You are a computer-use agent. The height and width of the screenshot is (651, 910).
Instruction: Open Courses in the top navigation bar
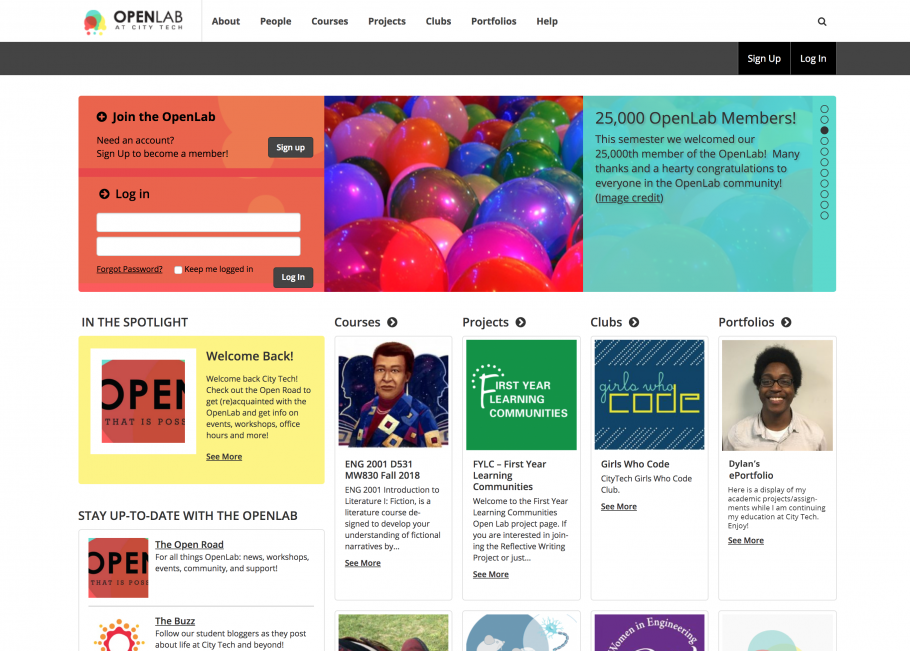(330, 21)
